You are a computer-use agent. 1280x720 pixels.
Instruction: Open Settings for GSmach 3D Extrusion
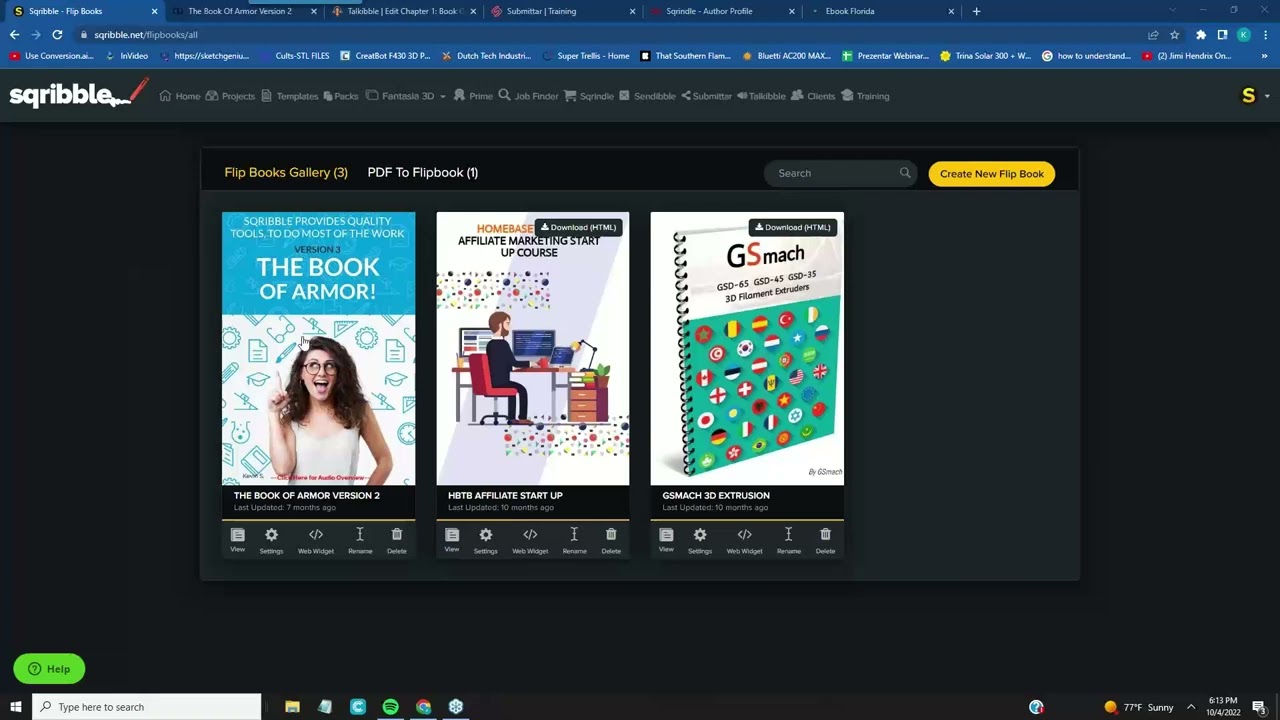point(700,540)
